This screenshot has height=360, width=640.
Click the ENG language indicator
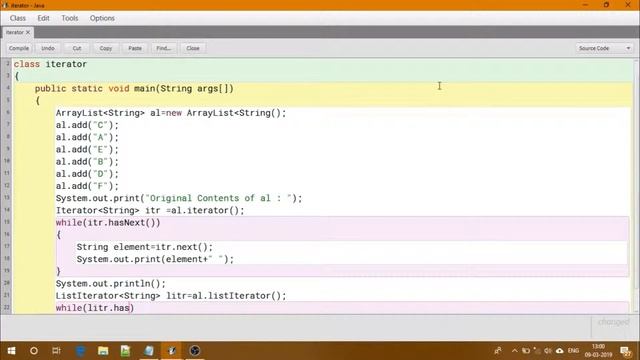pos(573,351)
